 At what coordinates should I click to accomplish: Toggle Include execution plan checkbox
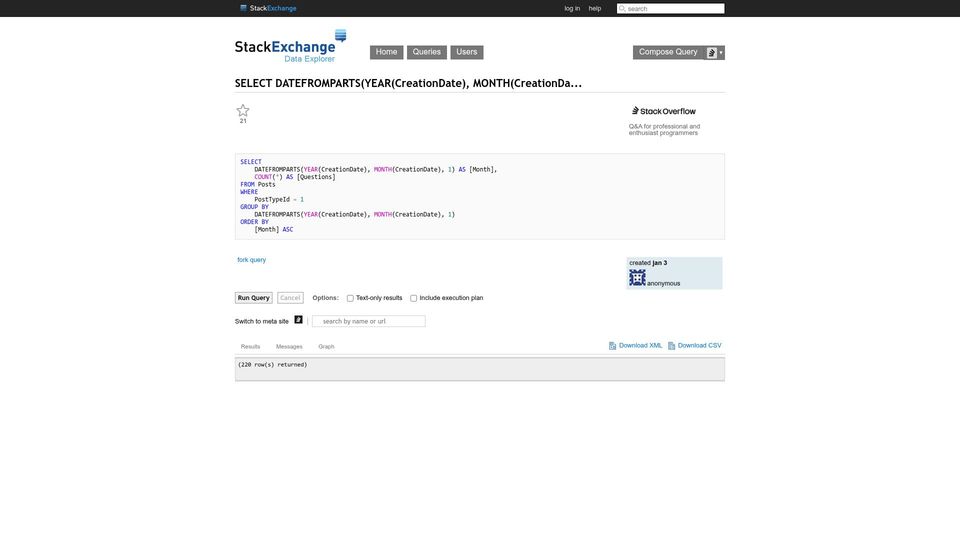coord(413,298)
